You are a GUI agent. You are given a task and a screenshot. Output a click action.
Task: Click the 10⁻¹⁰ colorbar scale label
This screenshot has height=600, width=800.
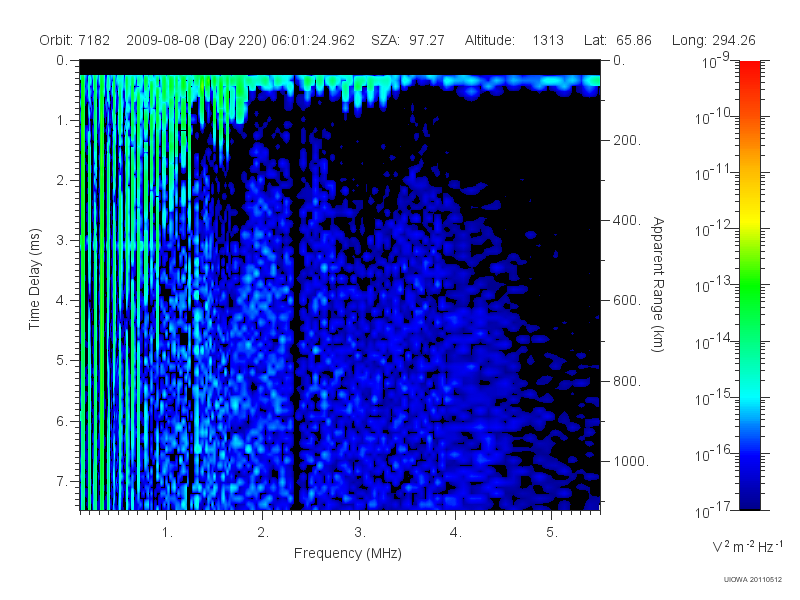tap(715, 116)
